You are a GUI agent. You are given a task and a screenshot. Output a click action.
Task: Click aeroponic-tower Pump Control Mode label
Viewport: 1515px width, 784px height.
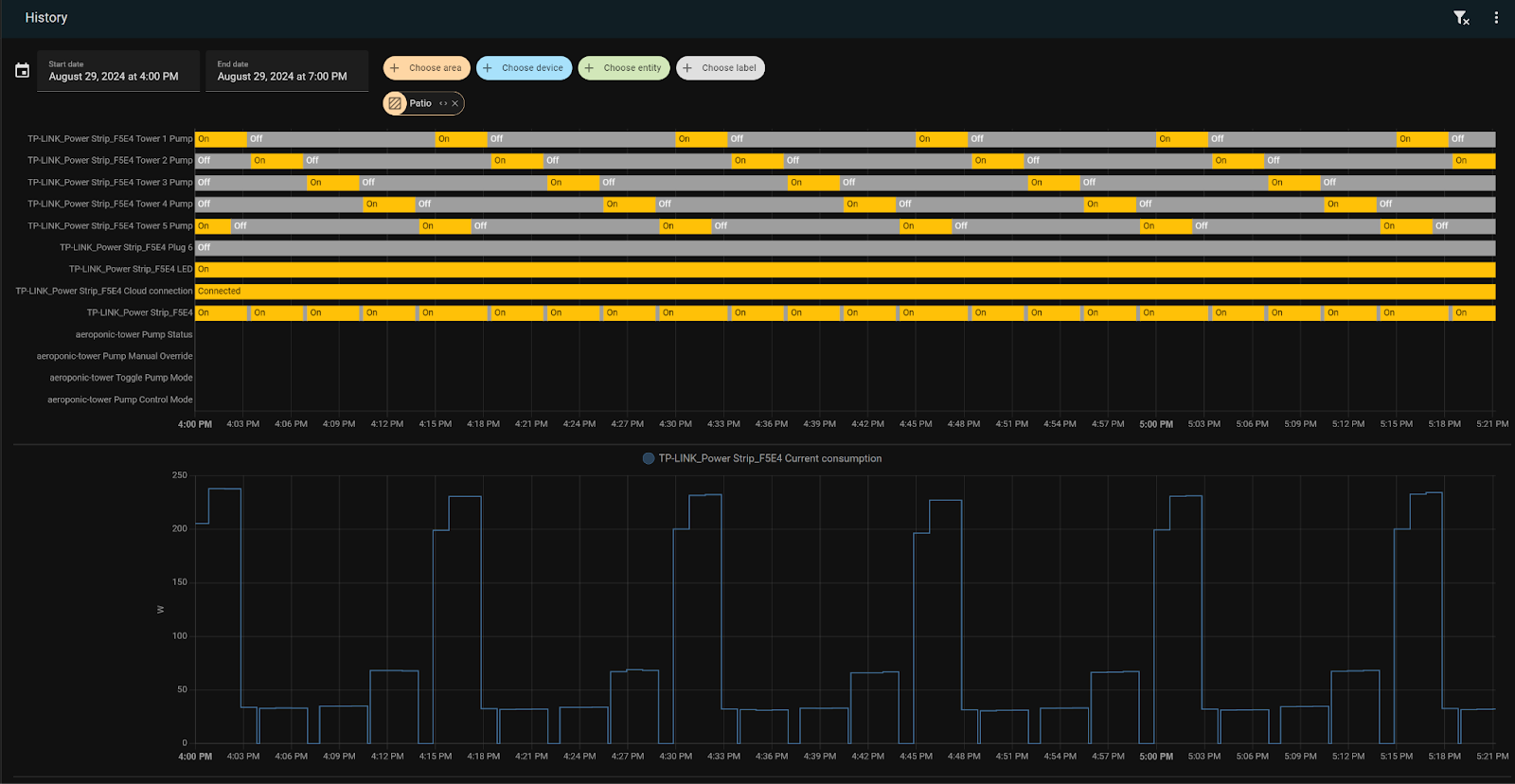click(120, 400)
